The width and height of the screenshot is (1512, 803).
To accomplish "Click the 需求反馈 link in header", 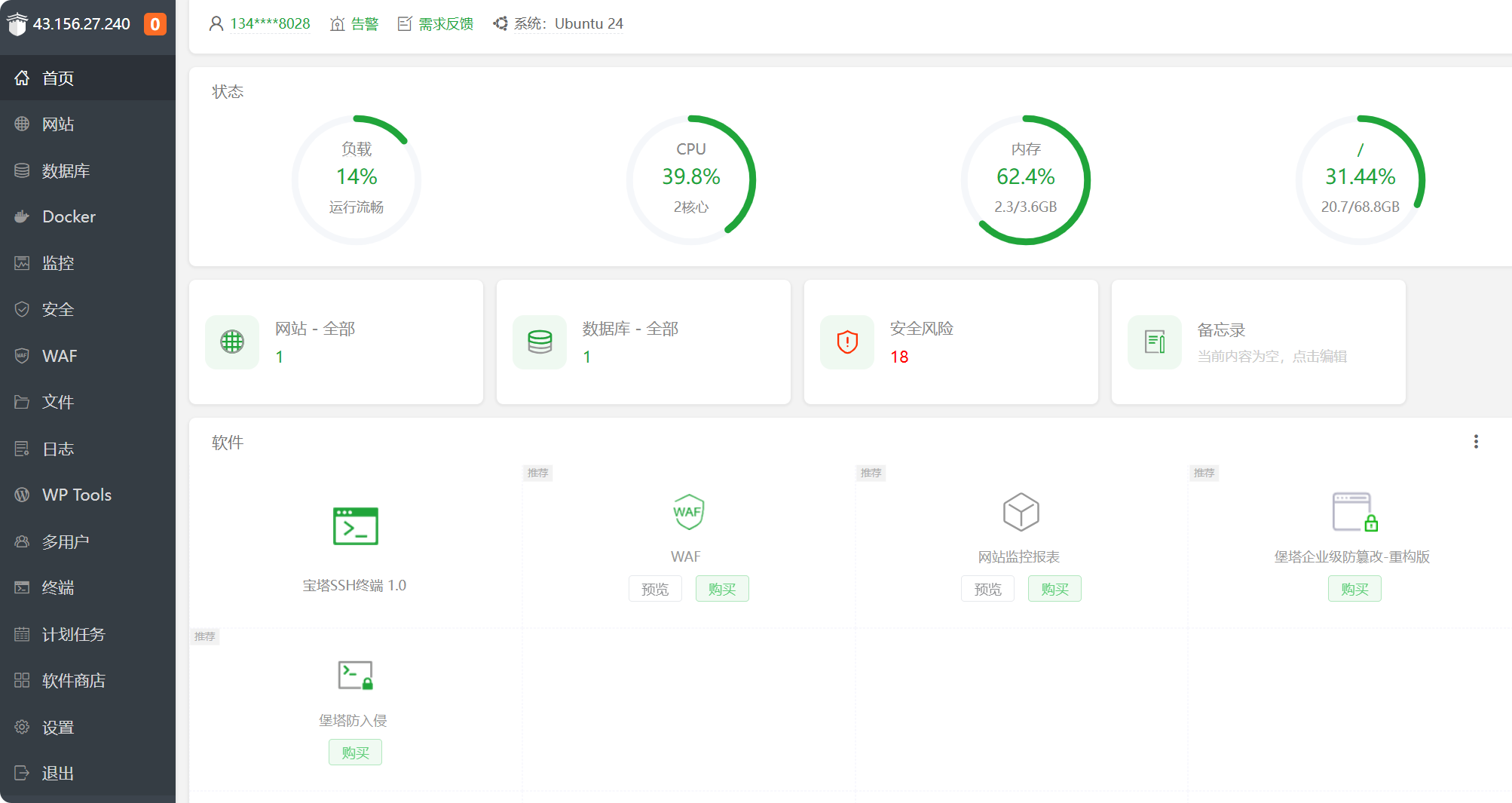I will tap(445, 24).
